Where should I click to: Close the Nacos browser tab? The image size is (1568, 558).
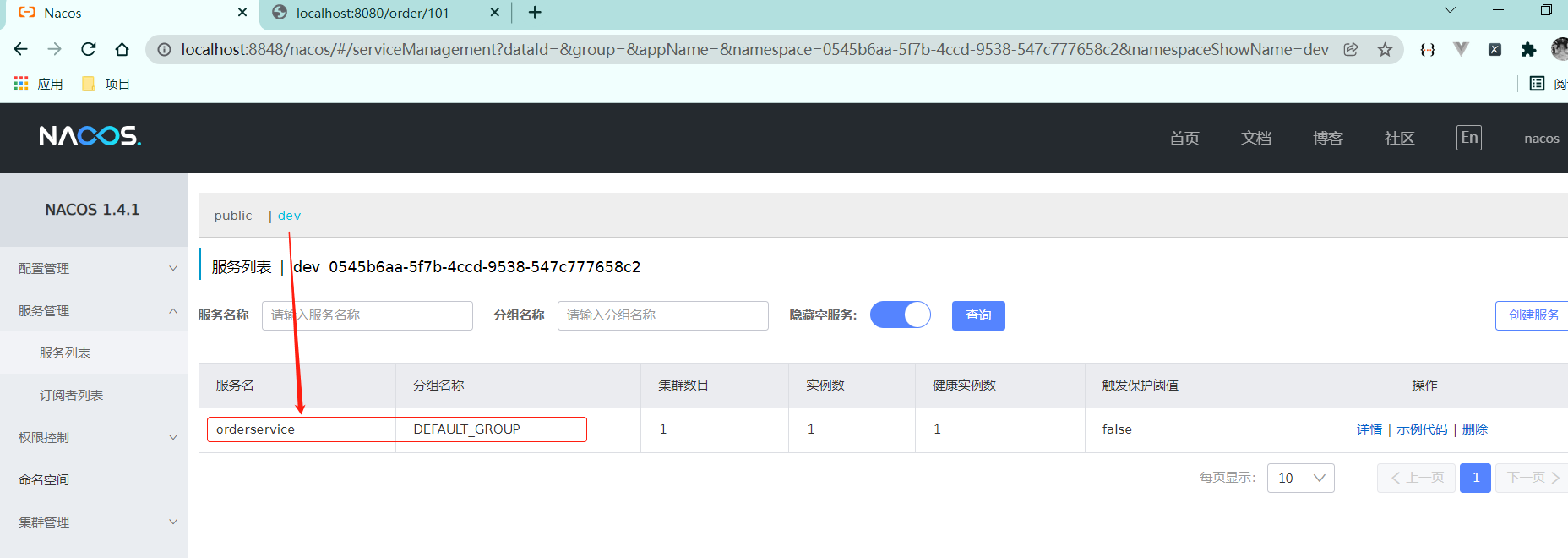pos(242,13)
